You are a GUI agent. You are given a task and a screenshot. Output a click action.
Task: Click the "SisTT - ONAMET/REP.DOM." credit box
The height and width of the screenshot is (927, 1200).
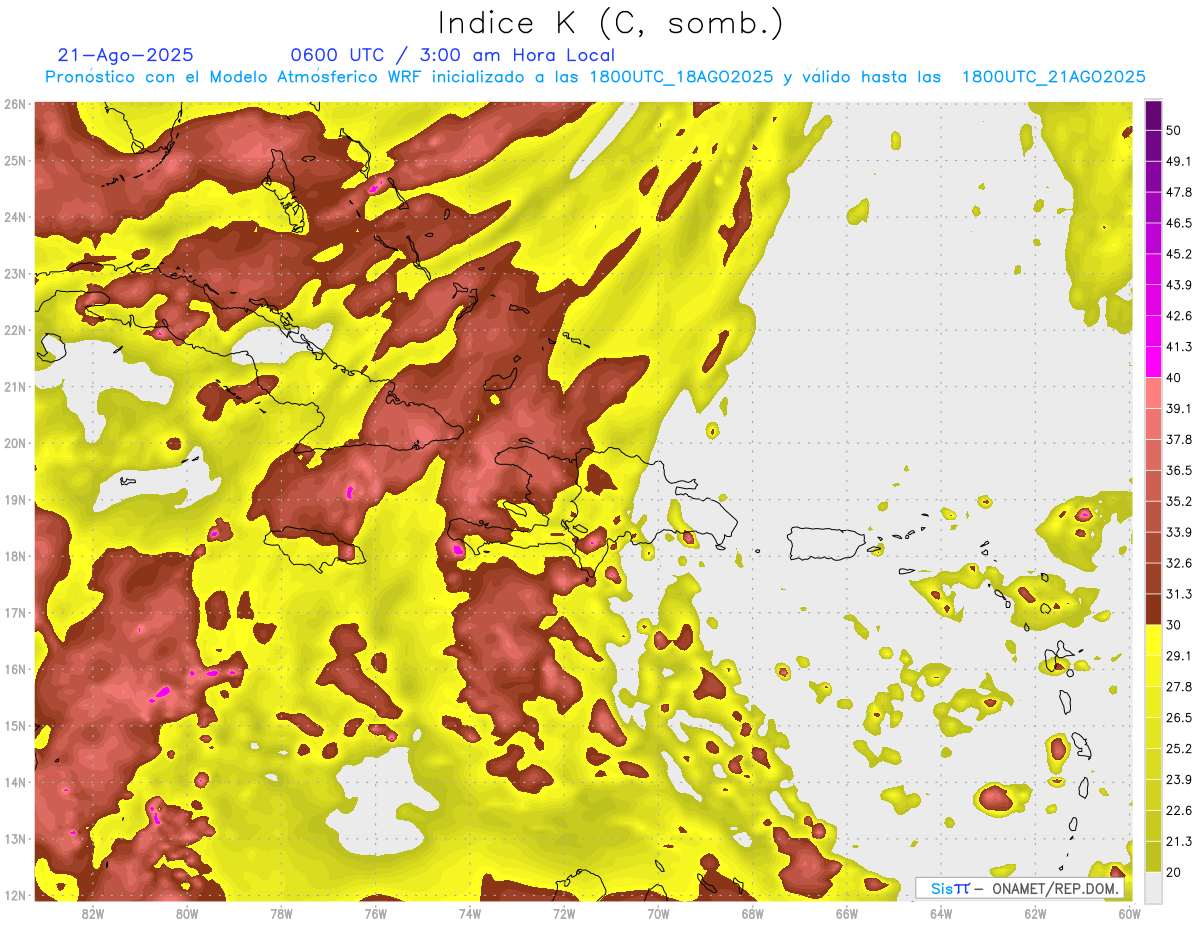pyautogui.click(x=1019, y=888)
